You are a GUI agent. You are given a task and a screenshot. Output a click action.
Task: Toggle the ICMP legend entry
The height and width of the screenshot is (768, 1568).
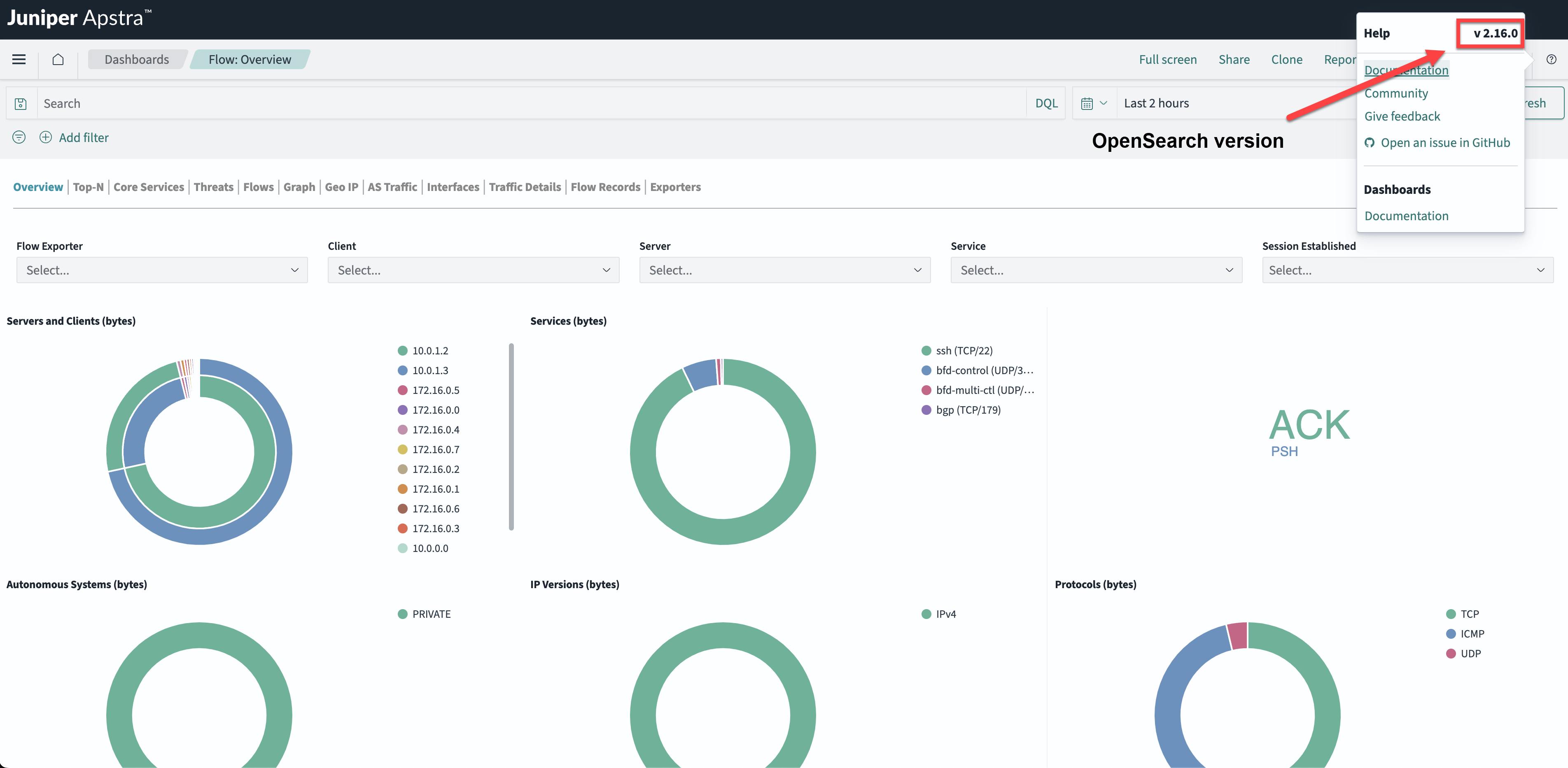point(1472,633)
